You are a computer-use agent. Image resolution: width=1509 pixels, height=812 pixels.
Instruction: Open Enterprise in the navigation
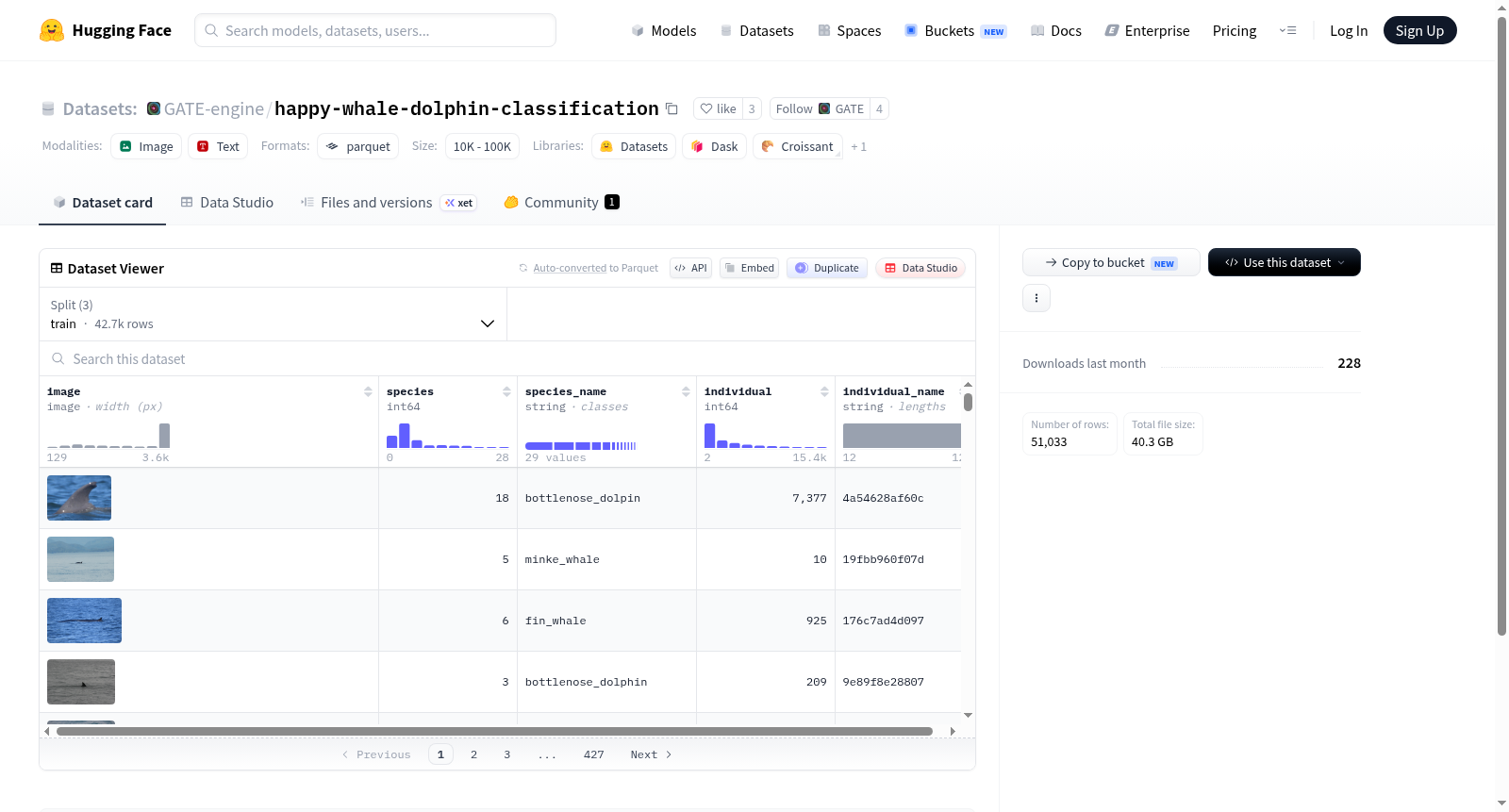point(1147,30)
